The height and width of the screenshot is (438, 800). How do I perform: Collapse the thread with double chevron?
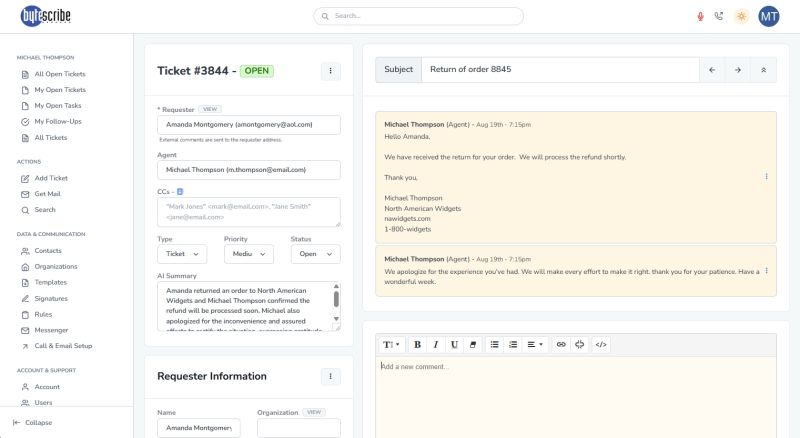coord(764,70)
